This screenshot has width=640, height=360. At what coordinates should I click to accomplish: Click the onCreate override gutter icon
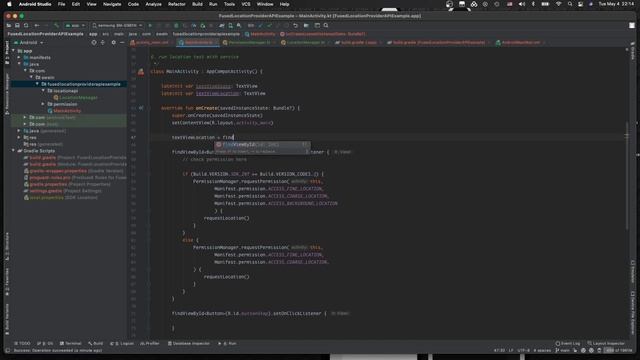141,108
